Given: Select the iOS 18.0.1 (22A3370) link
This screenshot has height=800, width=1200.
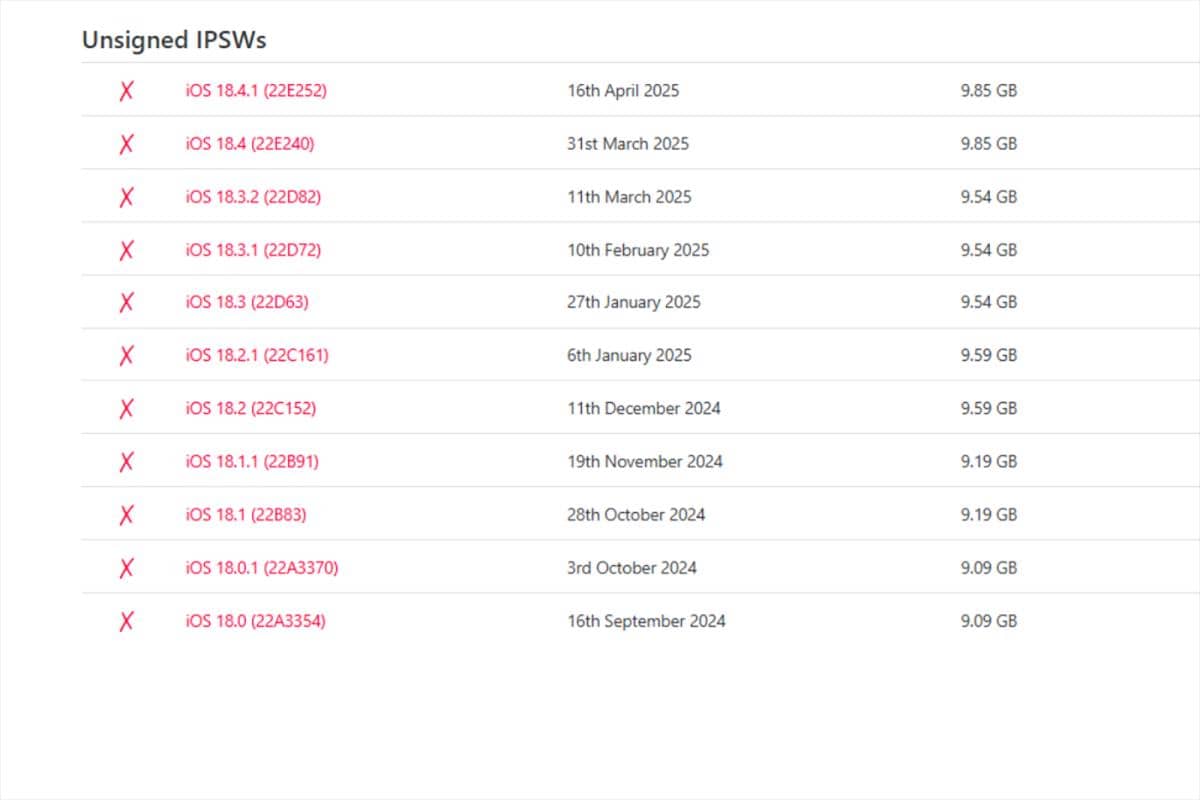Looking at the screenshot, I should click(x=262, y=568).
